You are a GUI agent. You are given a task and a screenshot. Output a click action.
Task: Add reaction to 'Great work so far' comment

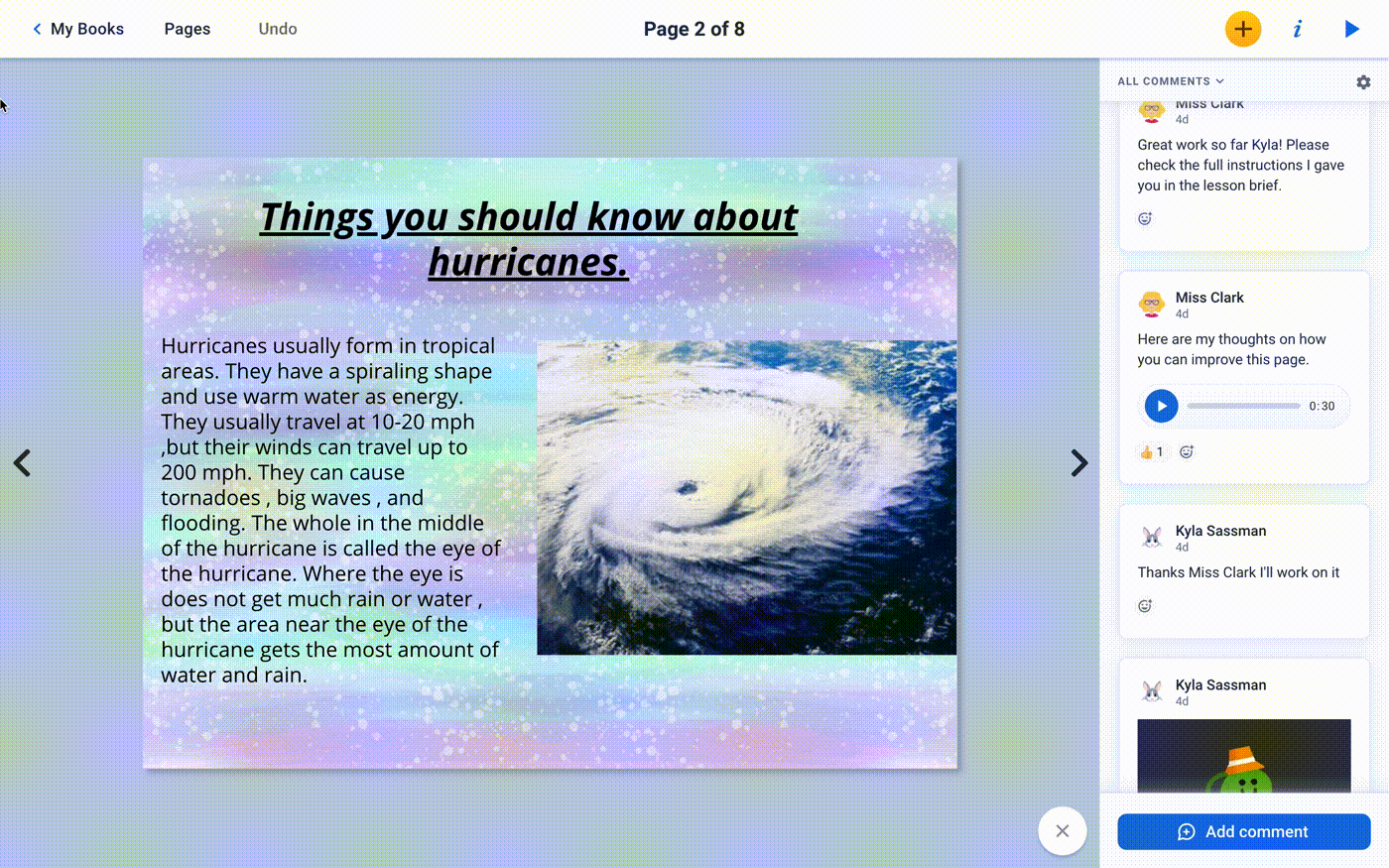pos(1145,218)
